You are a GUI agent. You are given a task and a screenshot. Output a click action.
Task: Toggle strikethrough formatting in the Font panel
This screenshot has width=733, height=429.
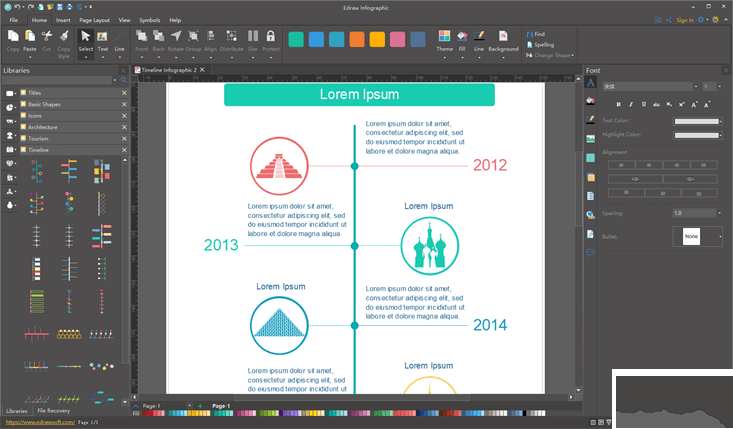click(x=656, y=104)
